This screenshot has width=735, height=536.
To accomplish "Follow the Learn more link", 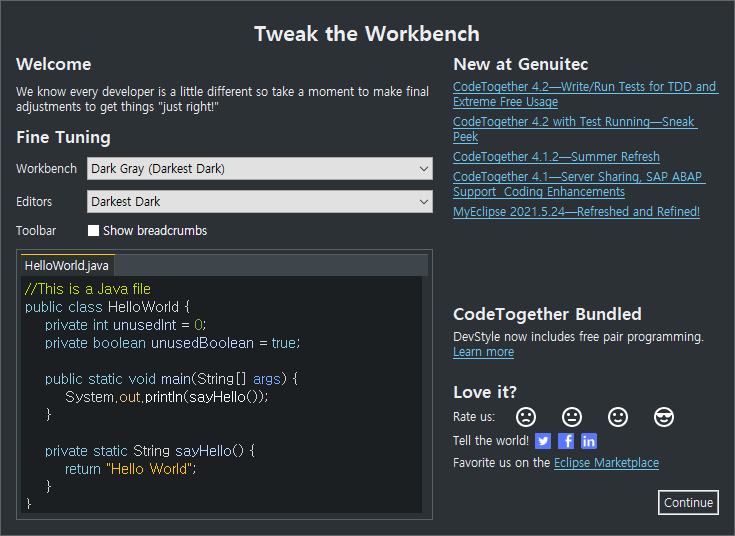I will pyautogui.click(x=483, y=352).
